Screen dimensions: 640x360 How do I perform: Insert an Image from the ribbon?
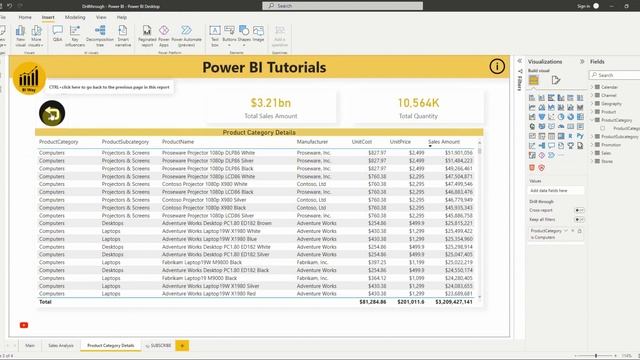point(258,34)
